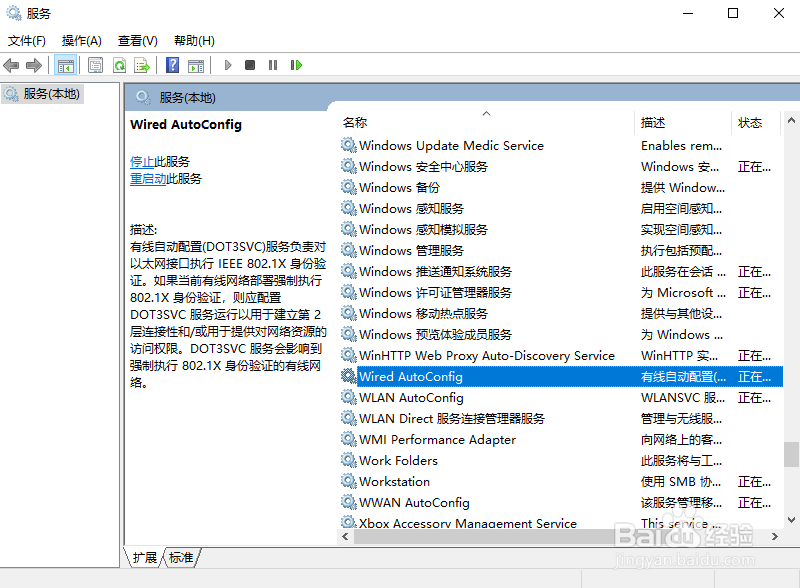Viewport: 800px width, 588px height.
Task: Refresh the service list via refresh icon
Action: tap(119, 64)
